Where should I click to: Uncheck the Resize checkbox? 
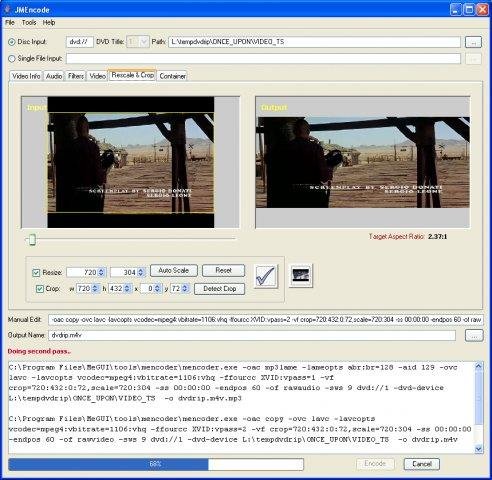pyautogui.click(x=36, y=273)
